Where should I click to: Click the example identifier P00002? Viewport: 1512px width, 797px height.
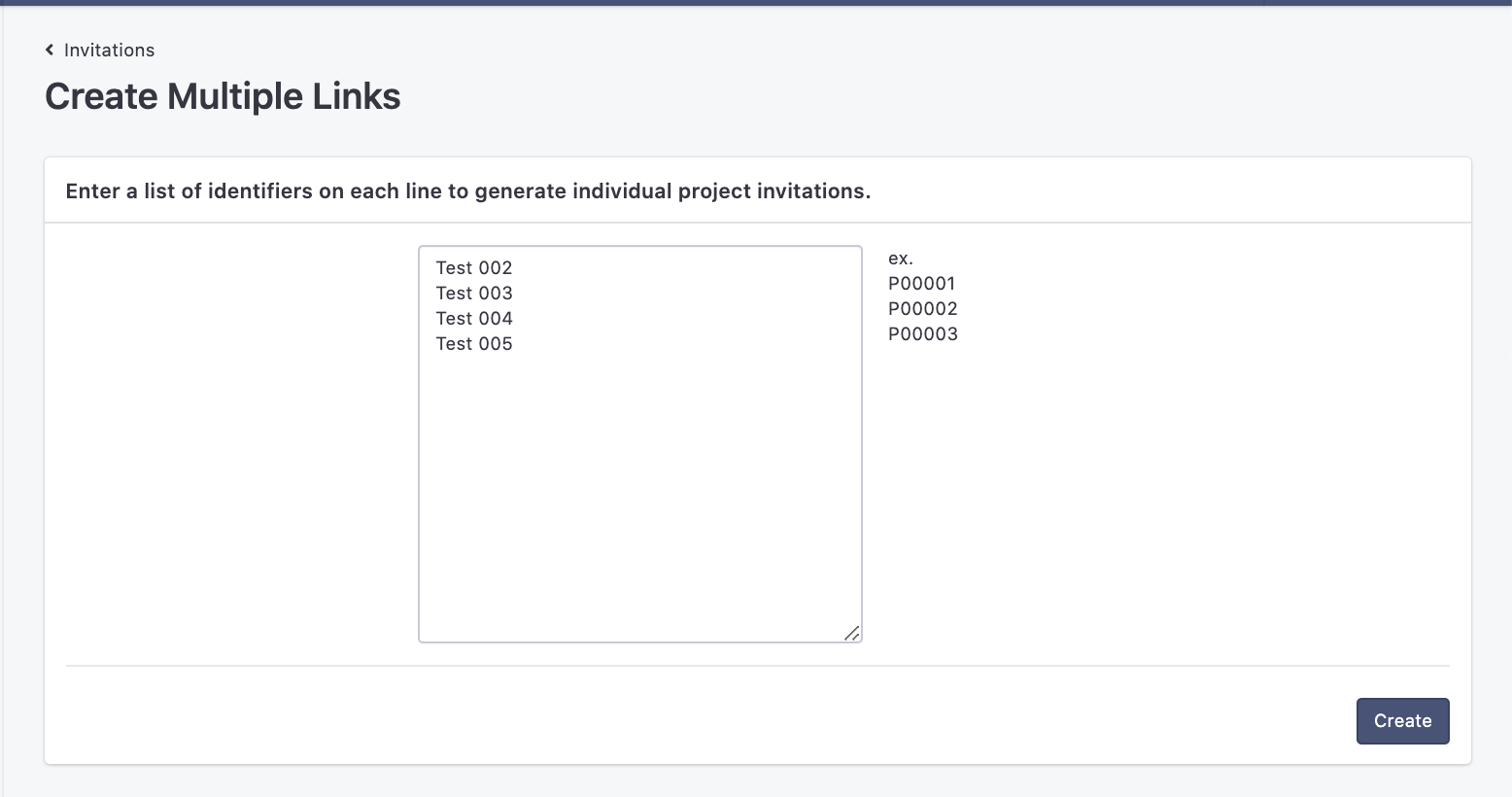tap(922, 309)
